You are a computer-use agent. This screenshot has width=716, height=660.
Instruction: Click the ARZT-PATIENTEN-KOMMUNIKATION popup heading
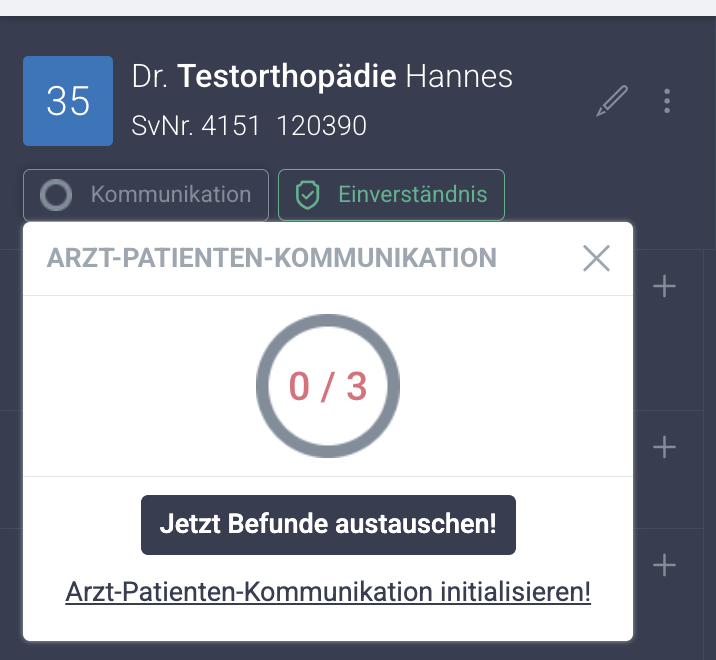click(x=272, y=258)
